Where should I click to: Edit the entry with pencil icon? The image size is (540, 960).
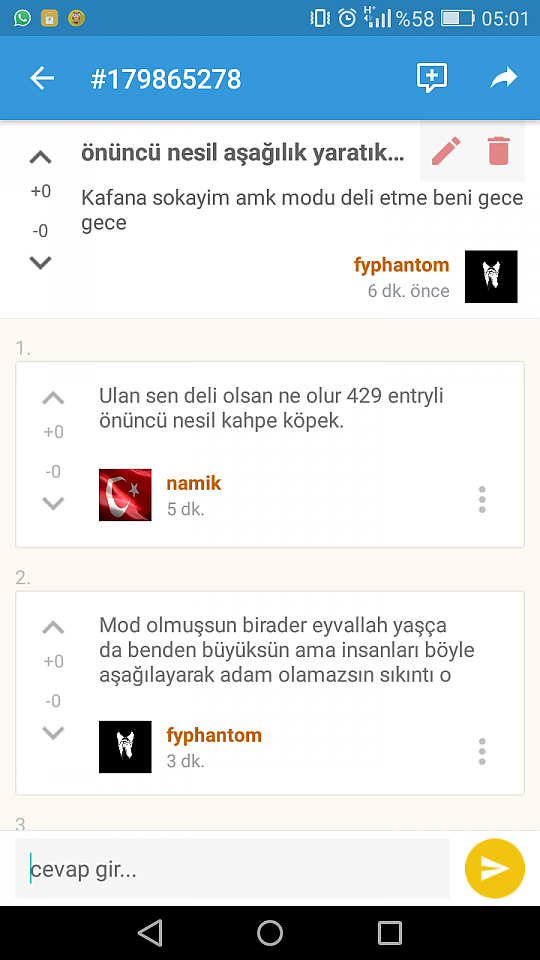click(x=446, y=151)
